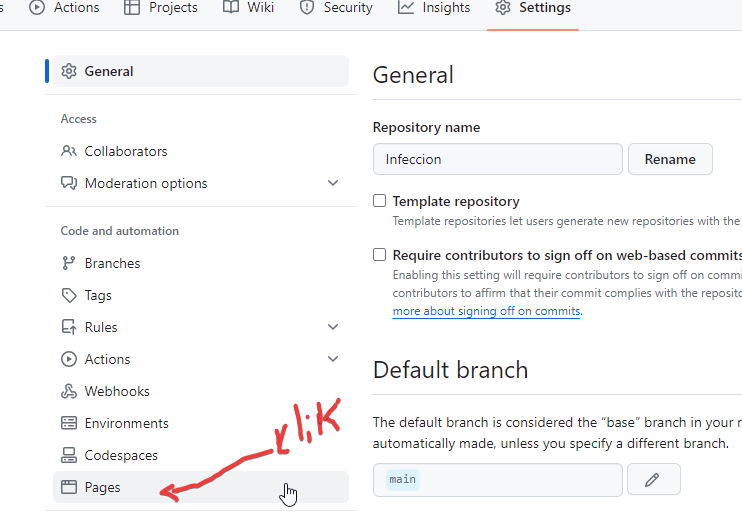Open Codespaces settings page

click(201, 455)
